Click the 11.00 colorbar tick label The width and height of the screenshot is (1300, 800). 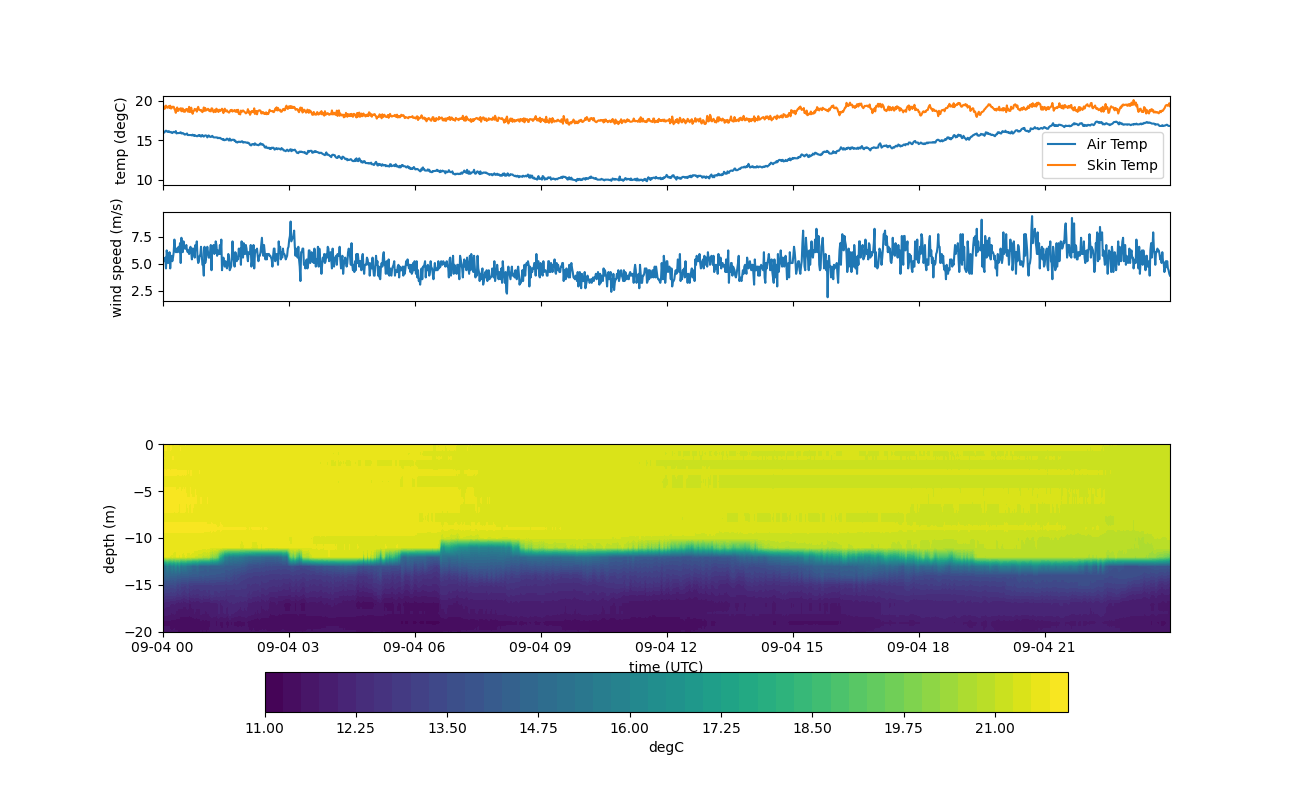(265, 729)
